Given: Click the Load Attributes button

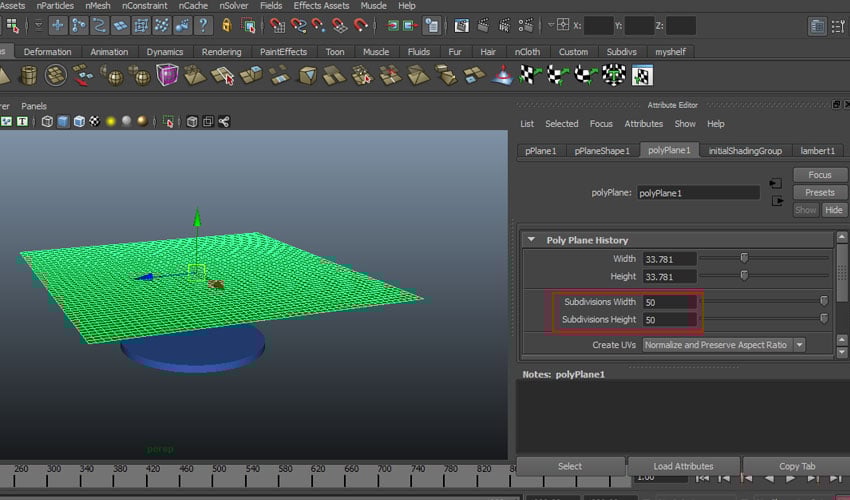Looking at the screenshot, I should [x=684, y=466].
